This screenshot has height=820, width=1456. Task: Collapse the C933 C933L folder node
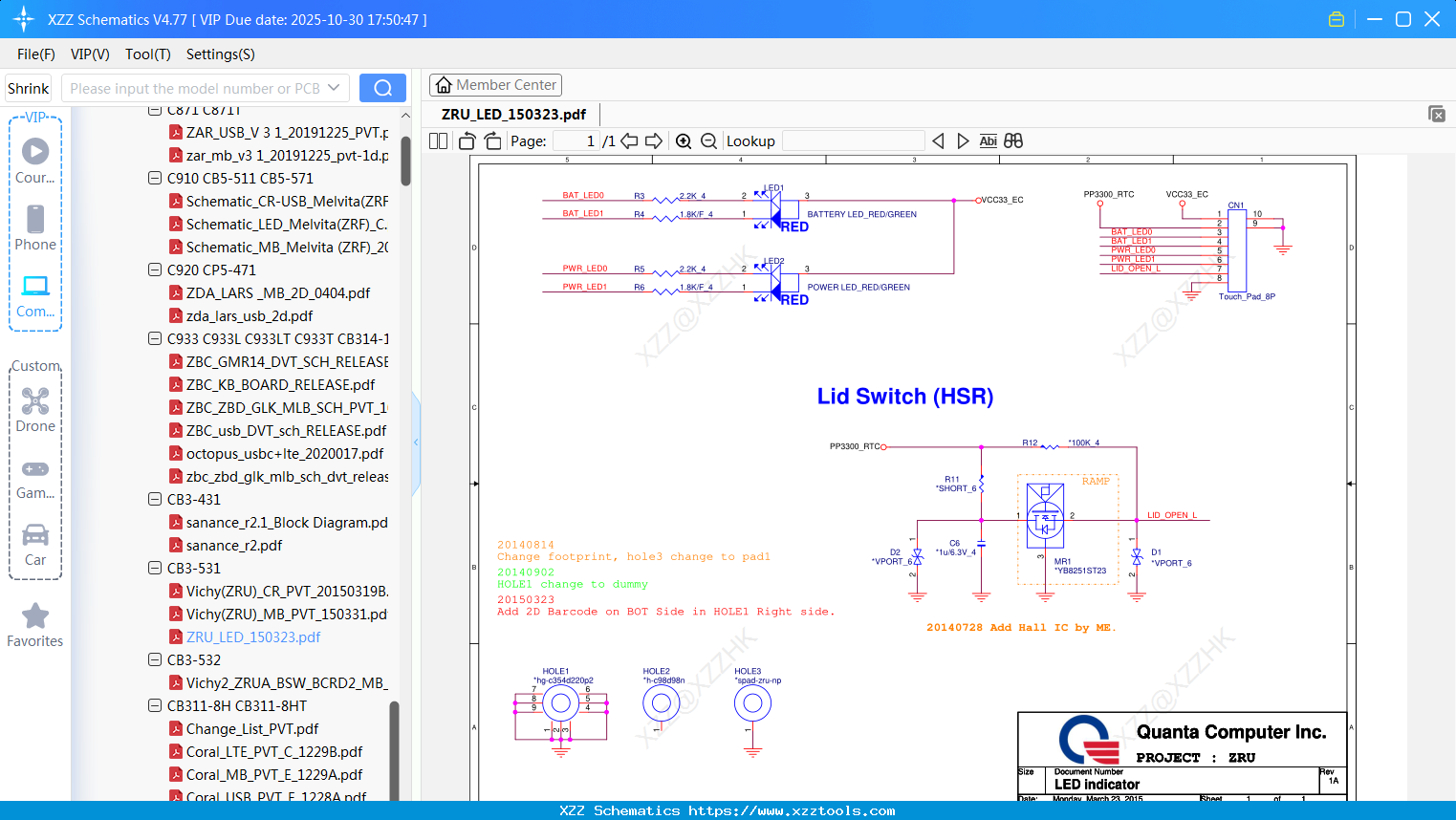pos(155,339)
